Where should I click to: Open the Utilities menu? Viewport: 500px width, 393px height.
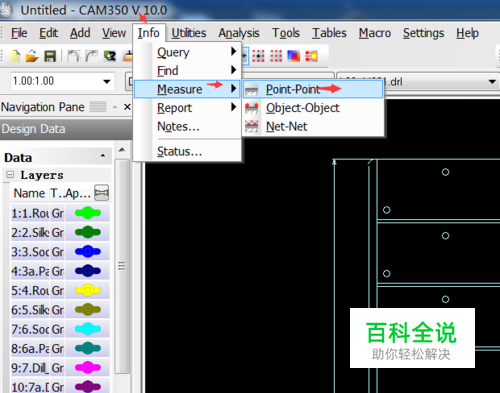tap(189, 33)
